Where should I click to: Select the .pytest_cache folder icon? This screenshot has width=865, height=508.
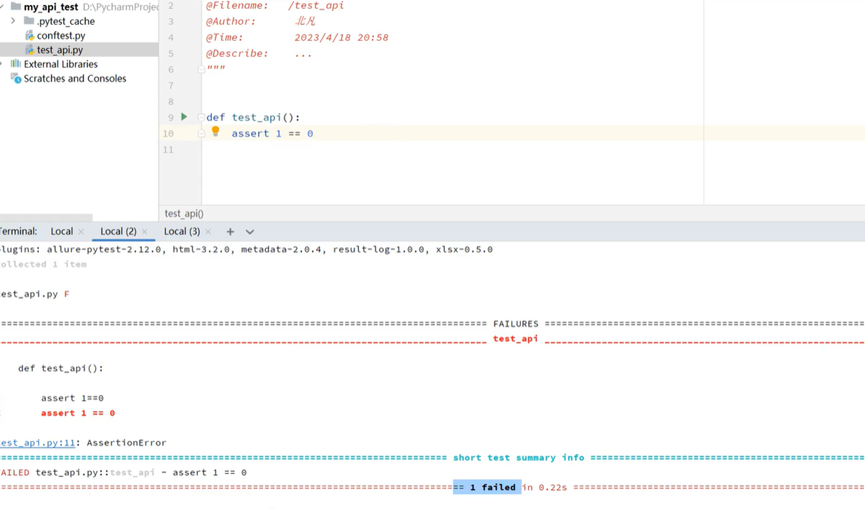point(29,21)
